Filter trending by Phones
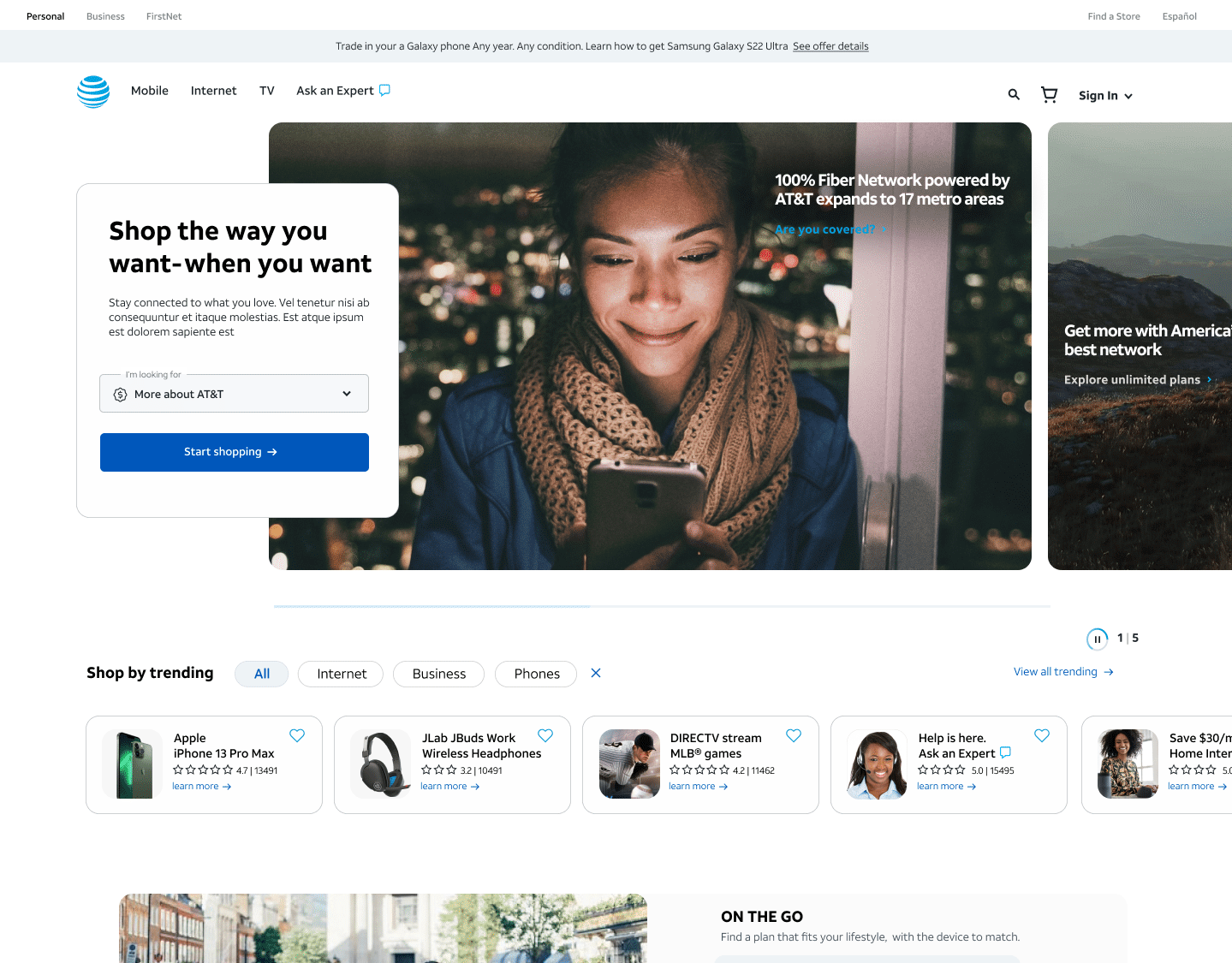1232x963 pixels. [x=537, y=674]
